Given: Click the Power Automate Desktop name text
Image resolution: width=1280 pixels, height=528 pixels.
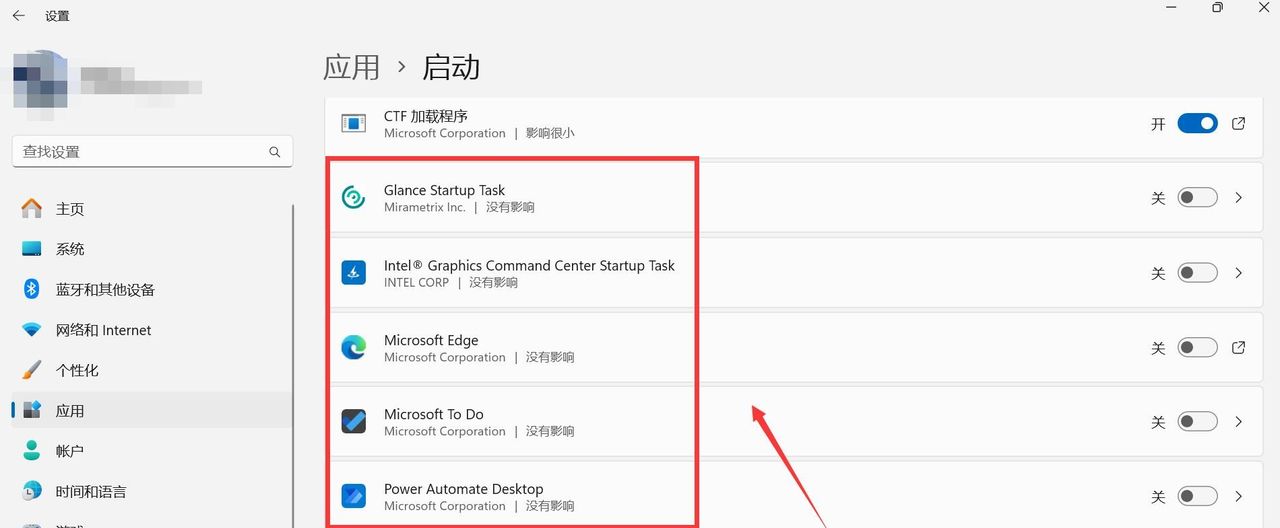Looking at the screenshot, I should [x=464, y=489].
